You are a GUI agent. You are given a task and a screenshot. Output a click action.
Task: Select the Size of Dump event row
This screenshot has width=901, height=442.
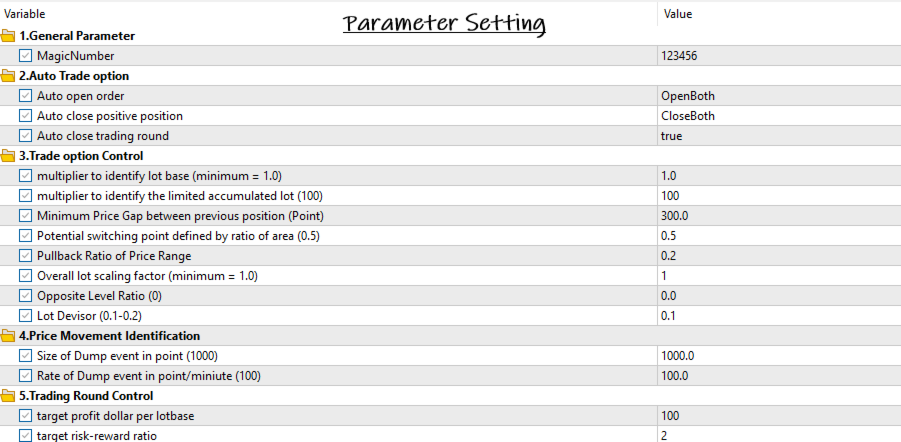[450, 356]
